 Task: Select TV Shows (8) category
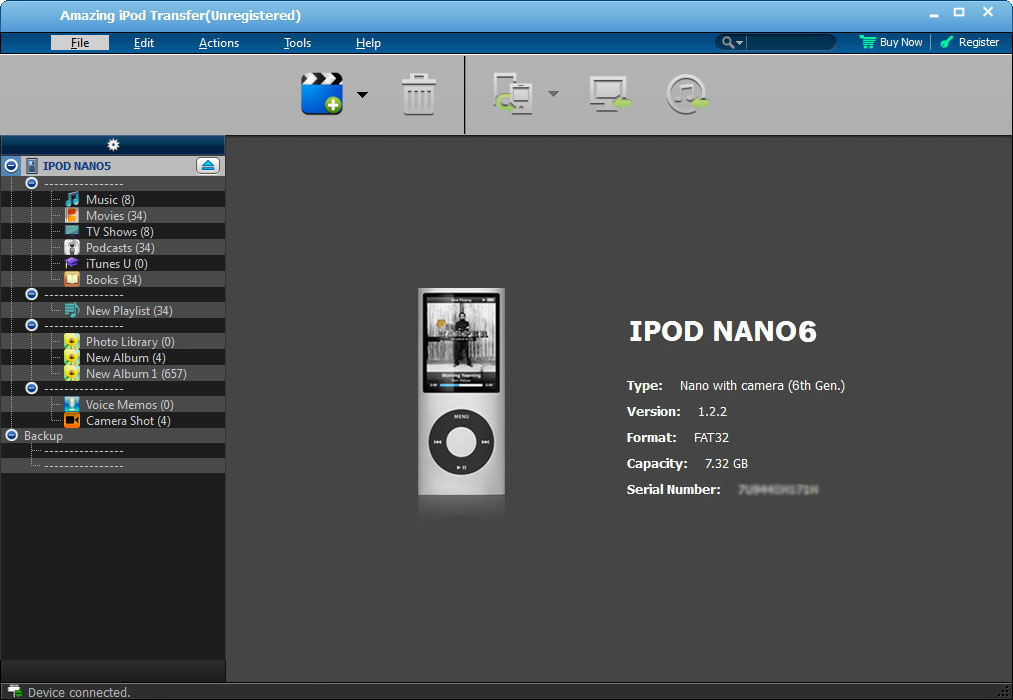120,231
